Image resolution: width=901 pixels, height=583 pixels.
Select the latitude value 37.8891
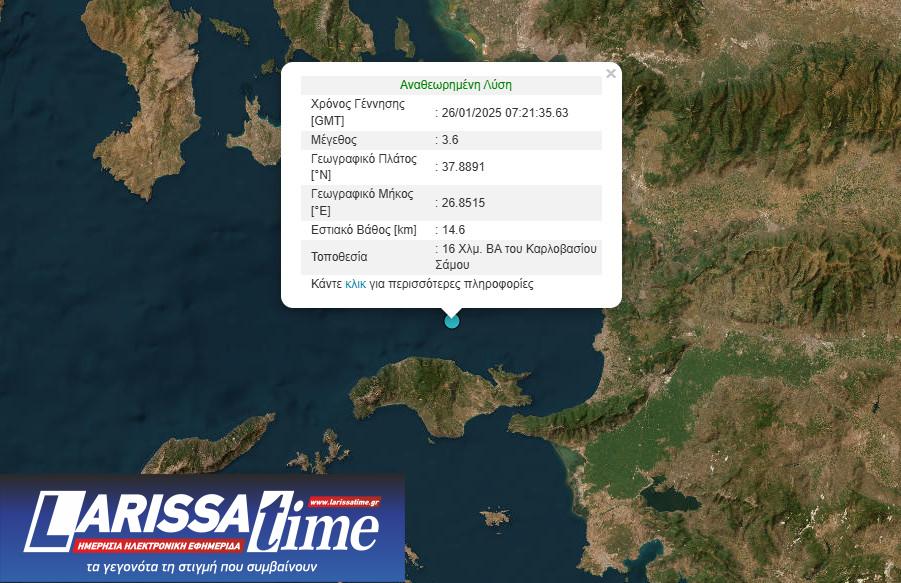pyautogui.click(x=464, y=167)
